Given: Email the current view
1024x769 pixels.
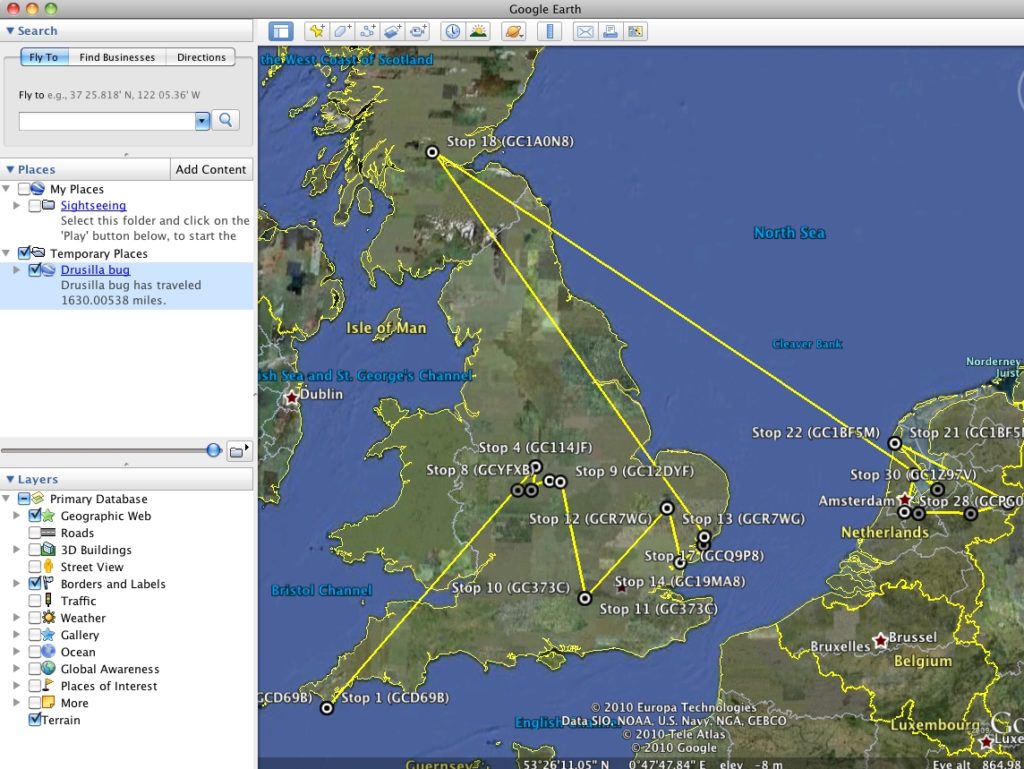Looking at the screenshot, I should 585,31.
